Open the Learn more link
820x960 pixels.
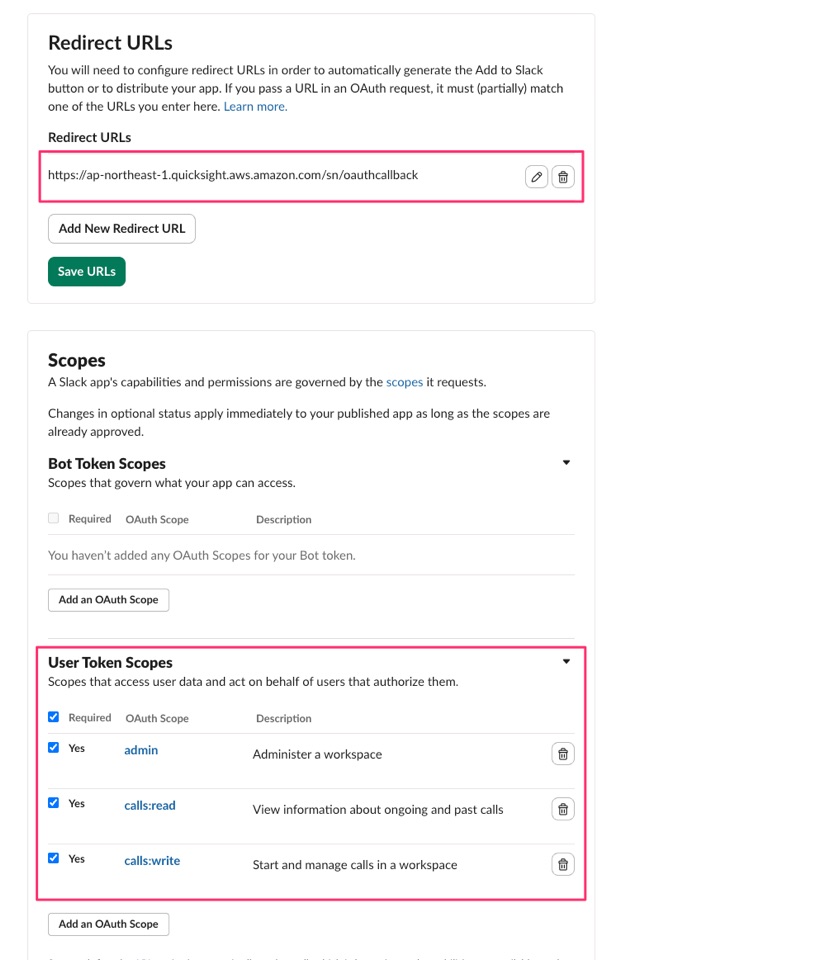[255, 107]
